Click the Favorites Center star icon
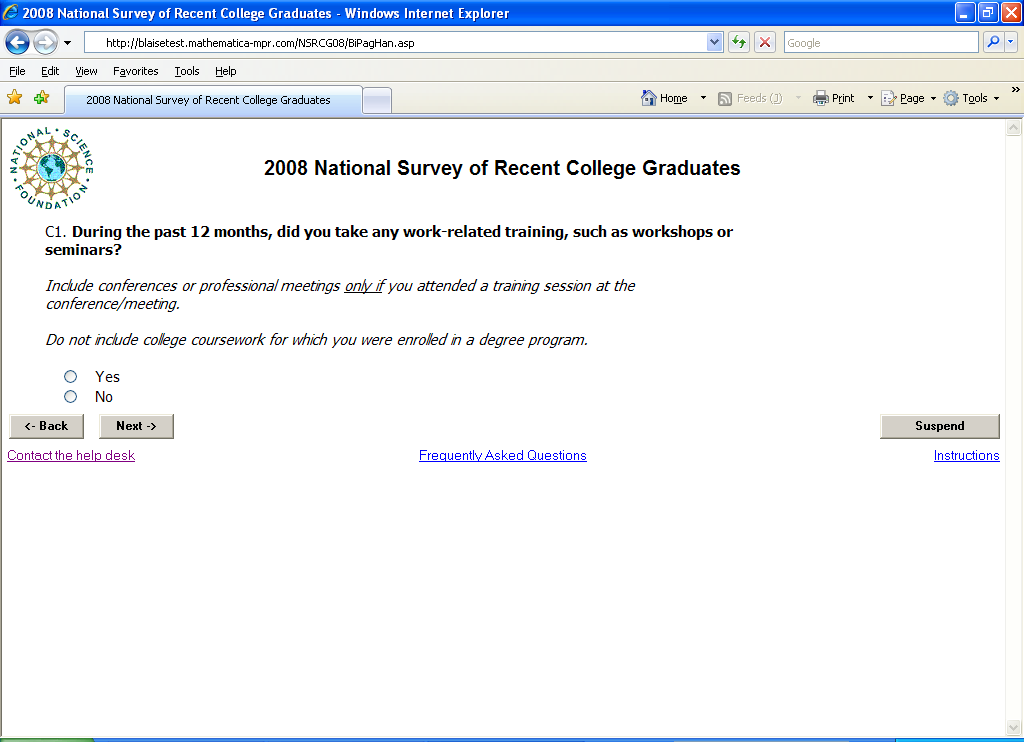The image size is (1024, 742). click(15, 98)
